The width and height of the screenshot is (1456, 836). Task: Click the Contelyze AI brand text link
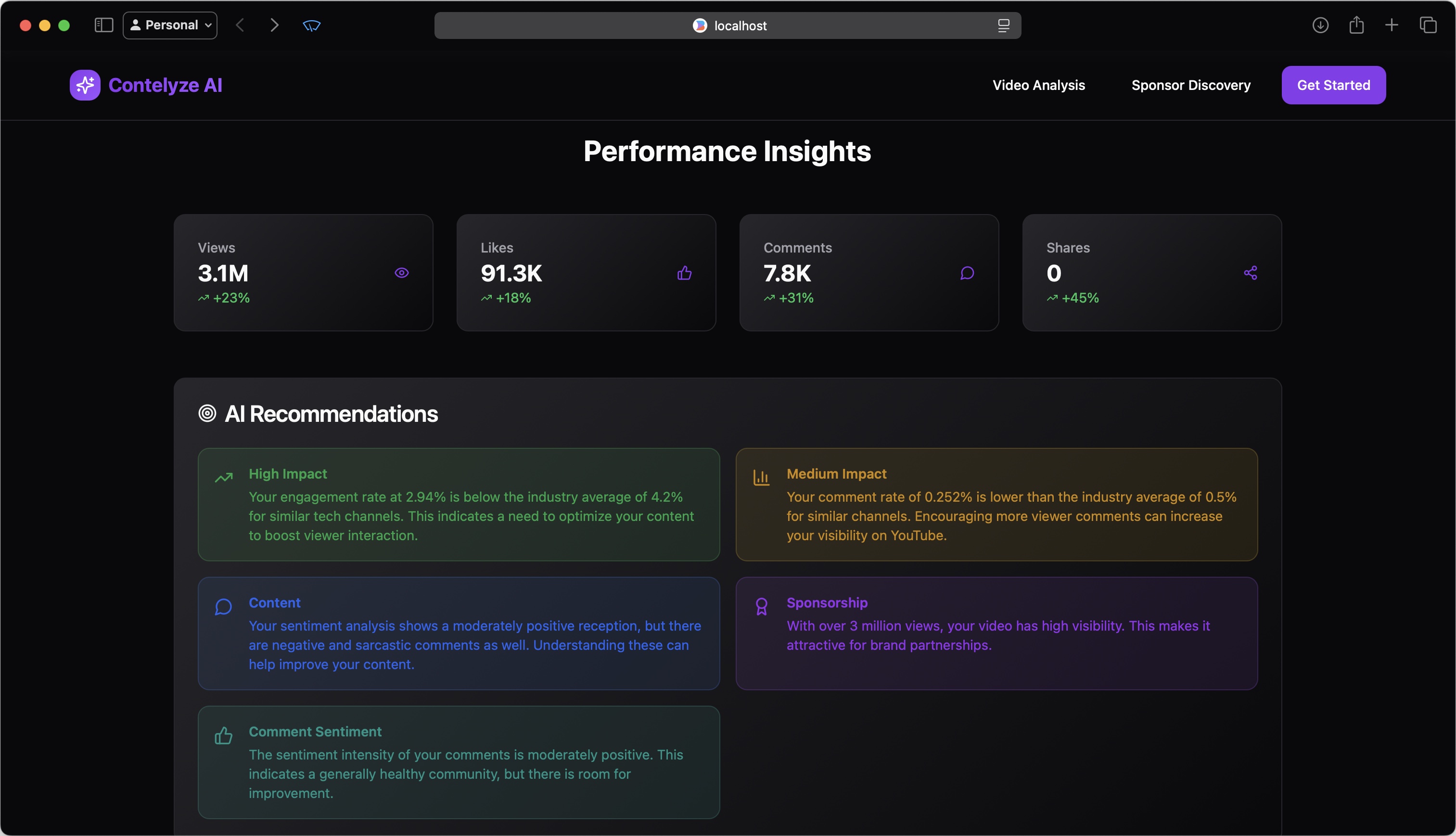166,85
